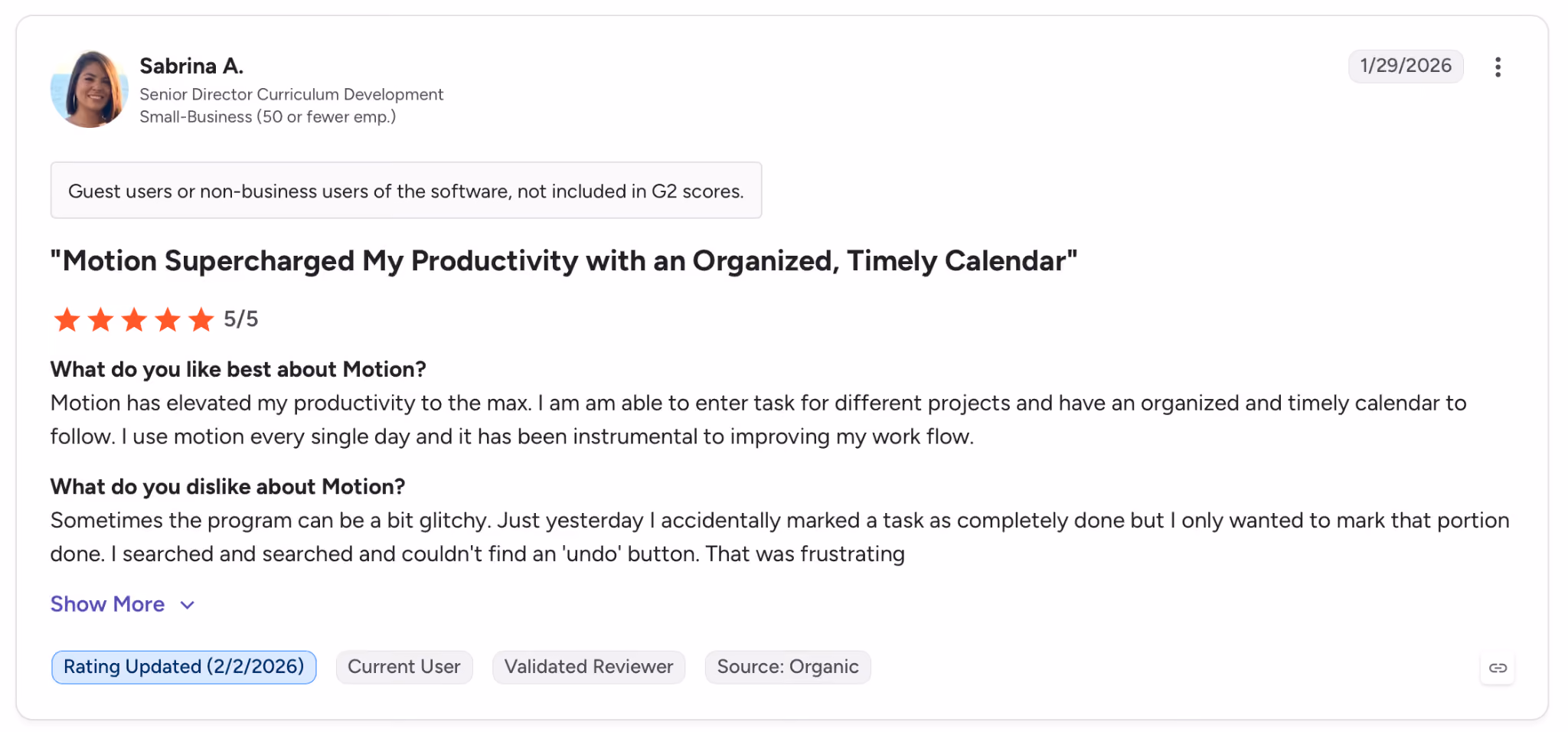Click Sabrina A.'s profile photo
Image resolution: width=1568 pixels, height=732 pixels.
click(89, 89)
